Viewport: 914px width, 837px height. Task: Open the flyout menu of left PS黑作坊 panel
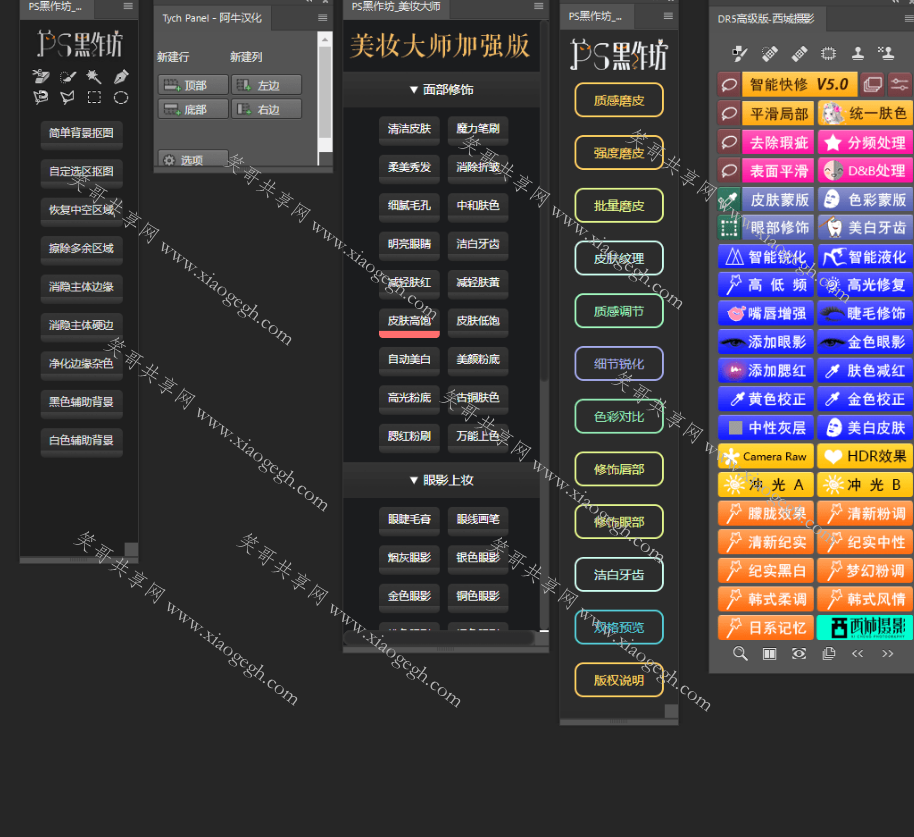[128, 6]
